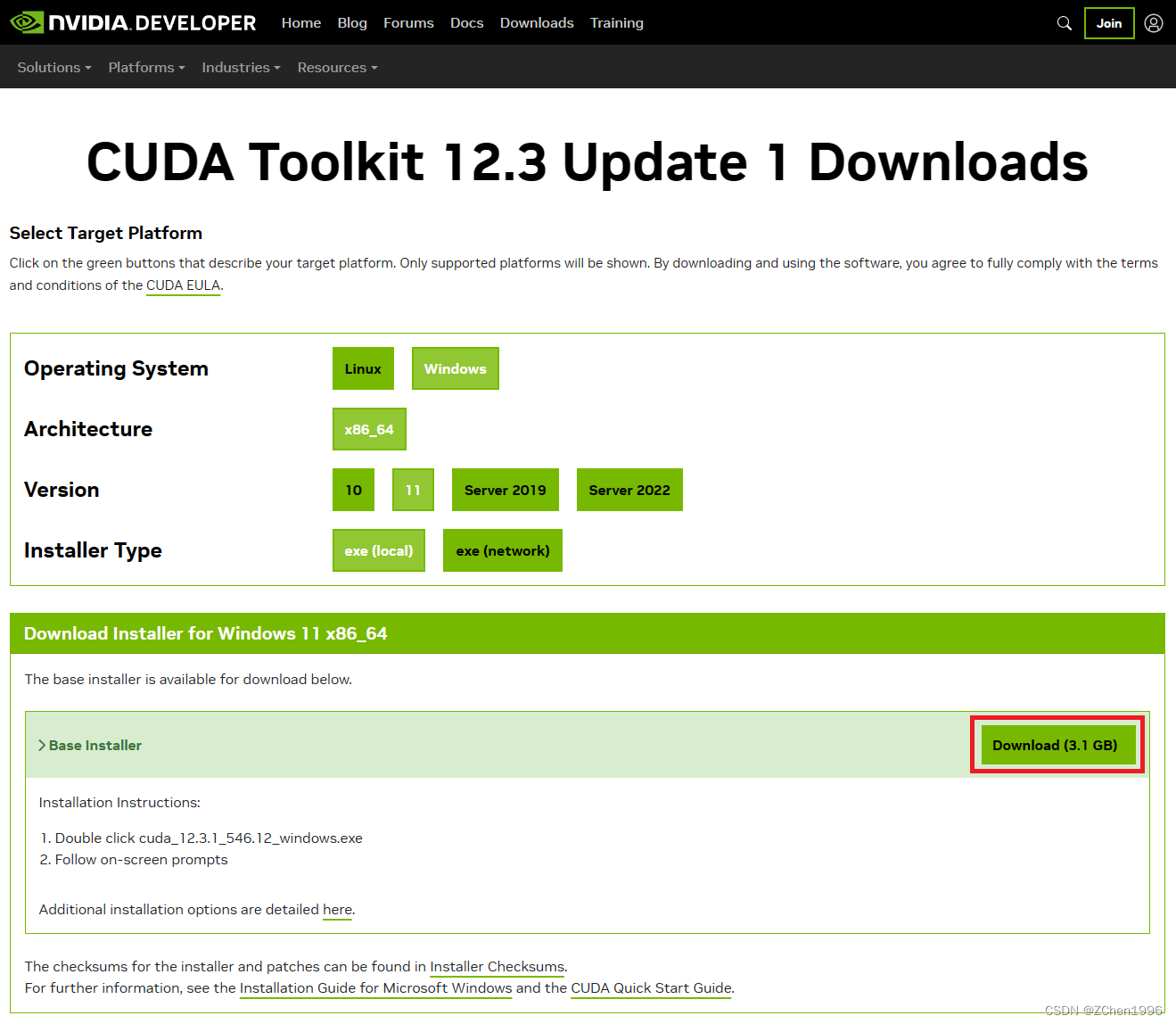The image size is (1176, 1024).
Task: Expand the Platforms dropdown menu
Action: (x=147, y=68)
